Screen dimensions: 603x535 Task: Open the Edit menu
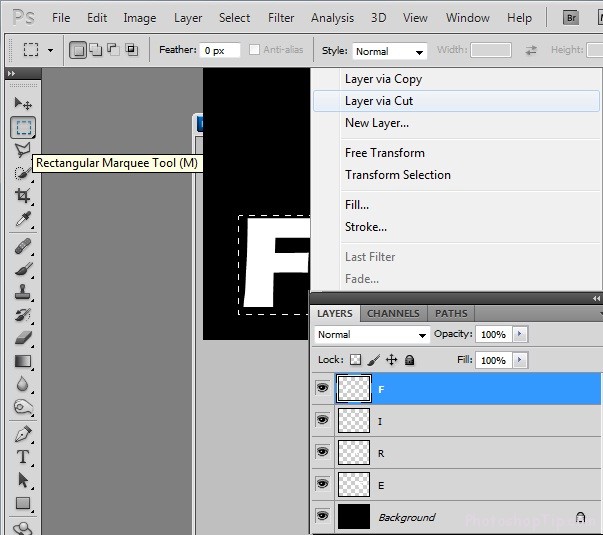pyautogui.click(x=97, y=18)
